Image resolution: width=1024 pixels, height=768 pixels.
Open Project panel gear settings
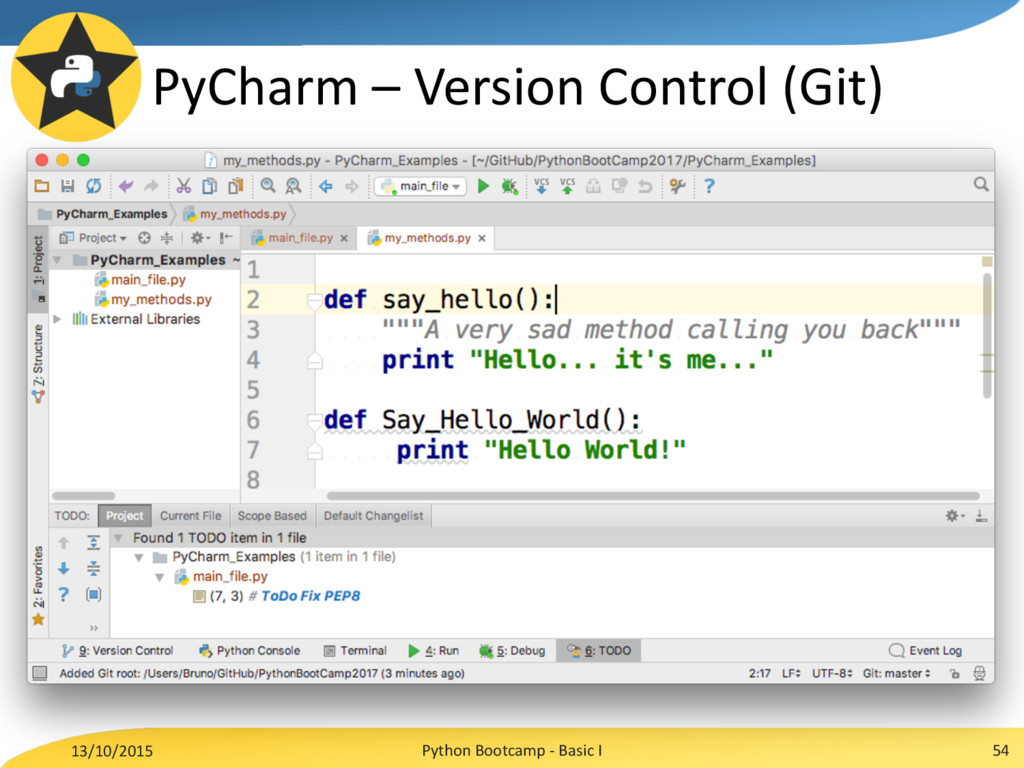[x=199, y=238]
